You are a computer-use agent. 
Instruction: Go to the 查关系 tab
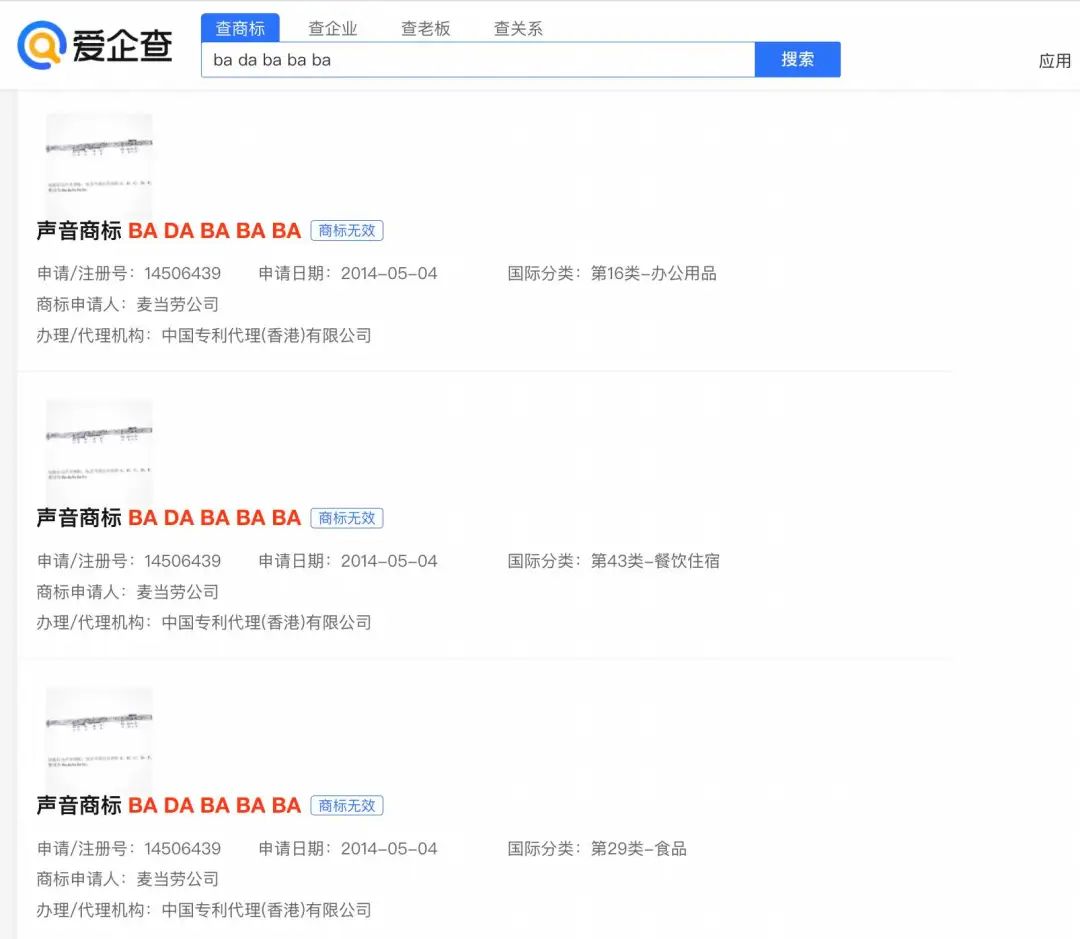518,28
